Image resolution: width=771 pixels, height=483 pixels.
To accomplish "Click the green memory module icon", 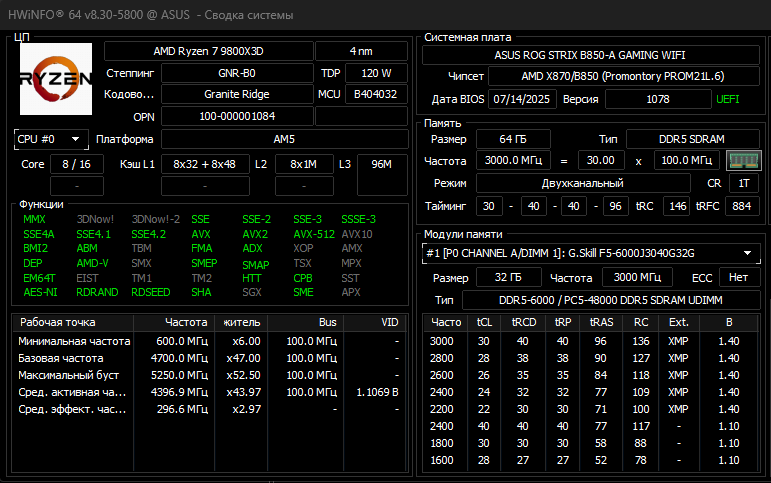I will pos(743,160).
